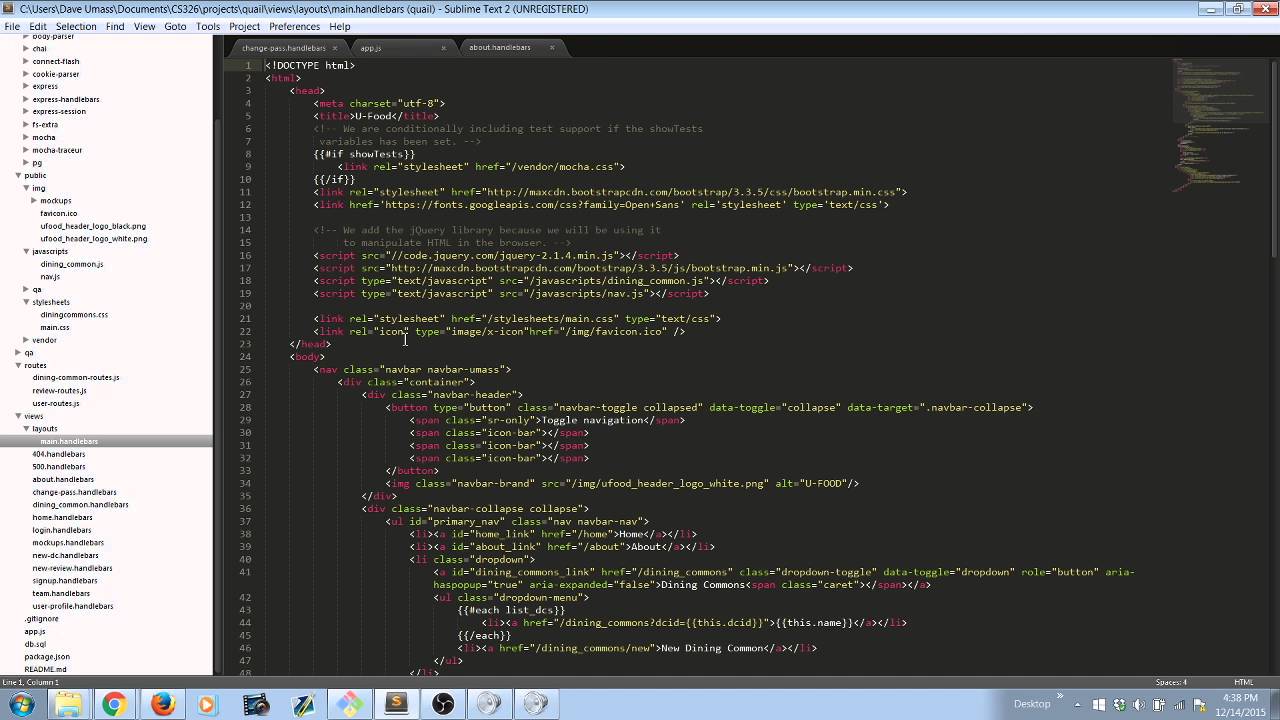Collapse the public folder in sidebar

18,175
